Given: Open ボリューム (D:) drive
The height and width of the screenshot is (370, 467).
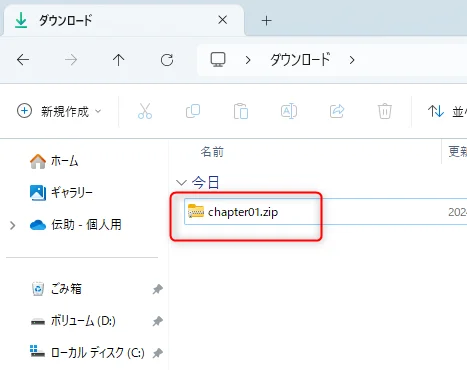Looking at the screenshot, I should pyautogui.click(x=73, y=321).
